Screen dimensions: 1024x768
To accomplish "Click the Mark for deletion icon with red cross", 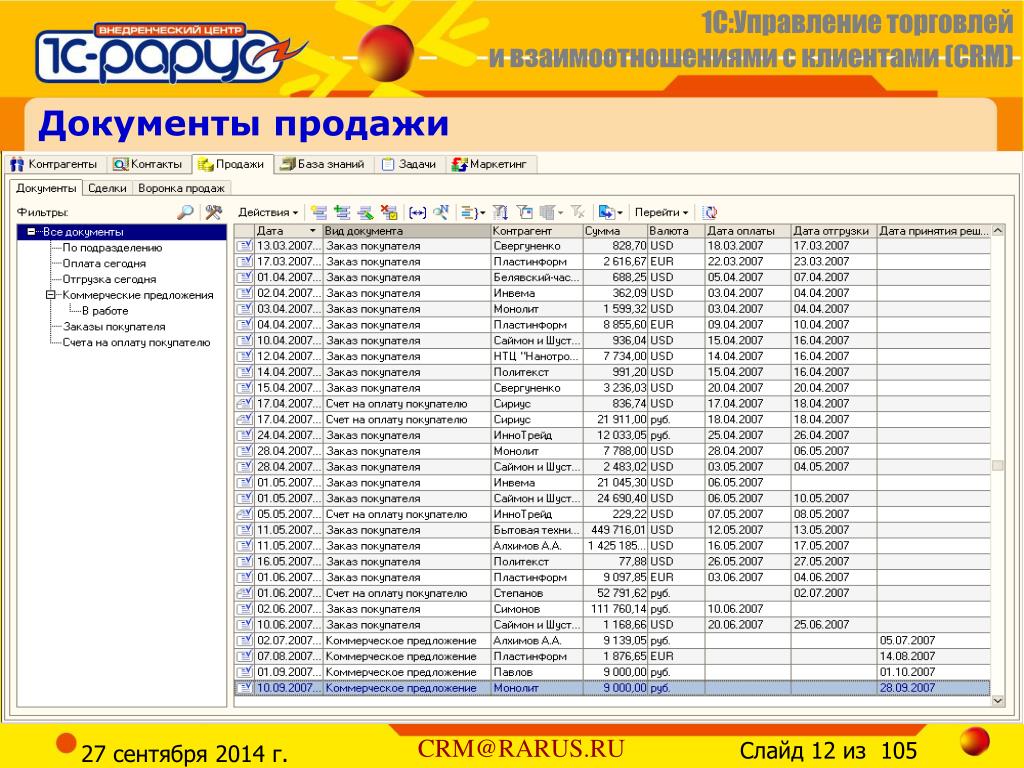I will point(389,212).
